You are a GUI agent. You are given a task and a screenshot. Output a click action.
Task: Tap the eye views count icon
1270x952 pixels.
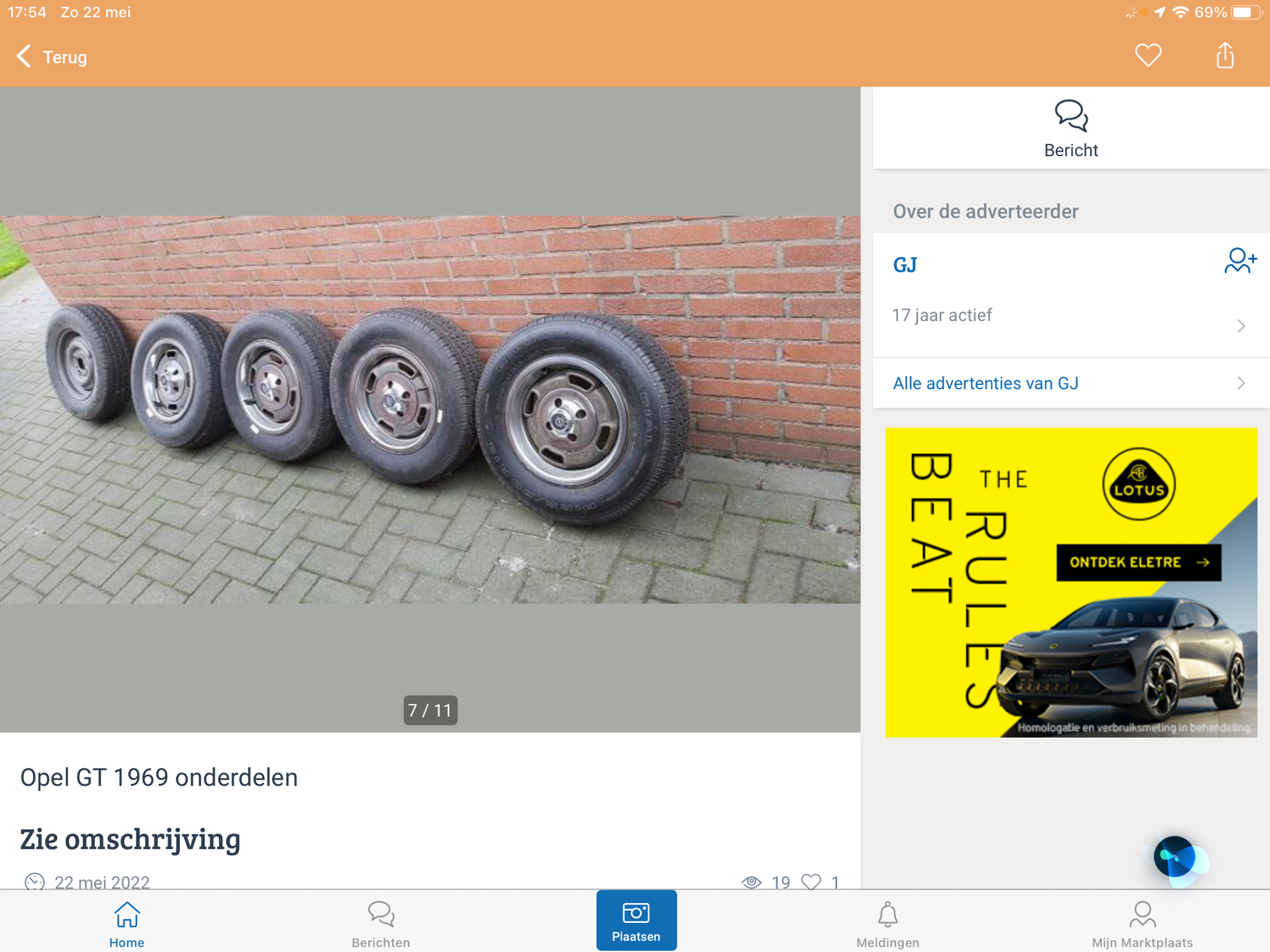751,882
